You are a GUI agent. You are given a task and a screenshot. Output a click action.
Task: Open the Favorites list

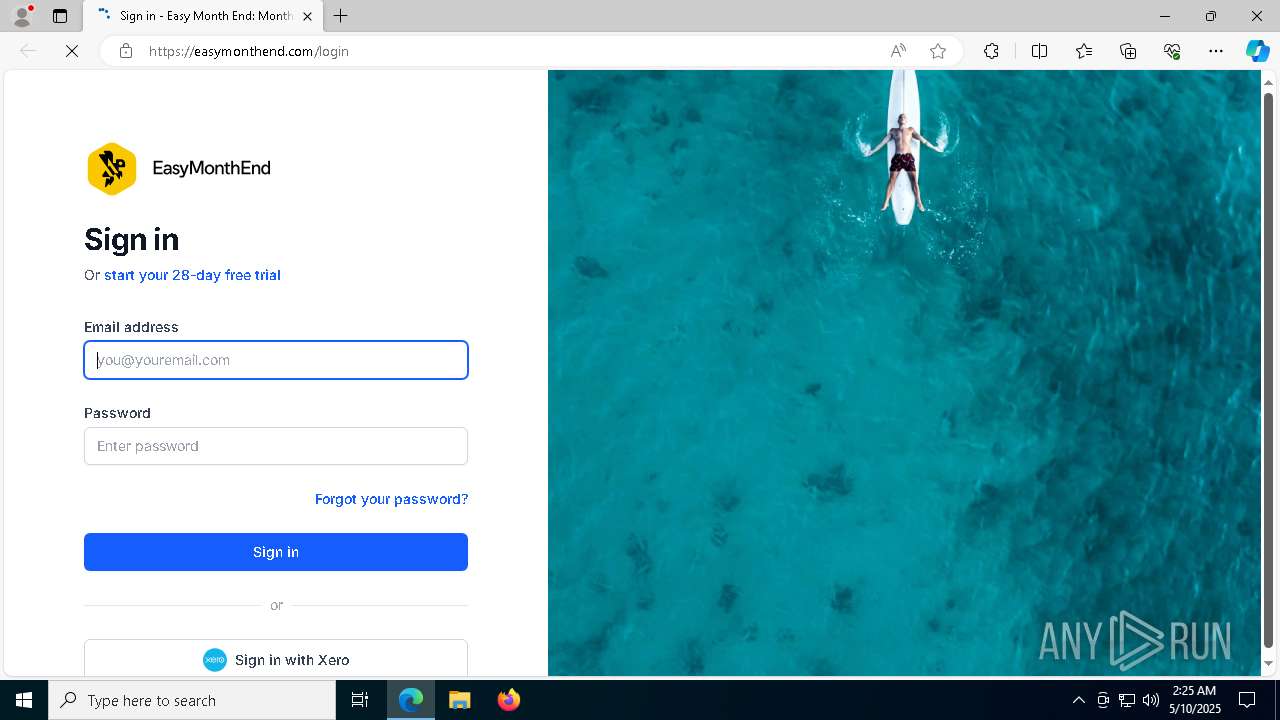pos(1084,51)
